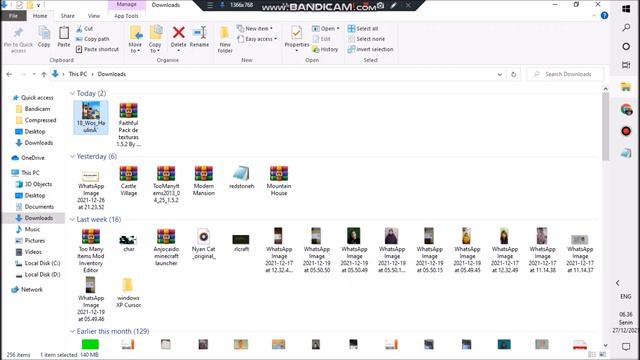Screen dimensions: 640x360
Task: Click the red Delete icon
Action: click(x=178, y=32)
